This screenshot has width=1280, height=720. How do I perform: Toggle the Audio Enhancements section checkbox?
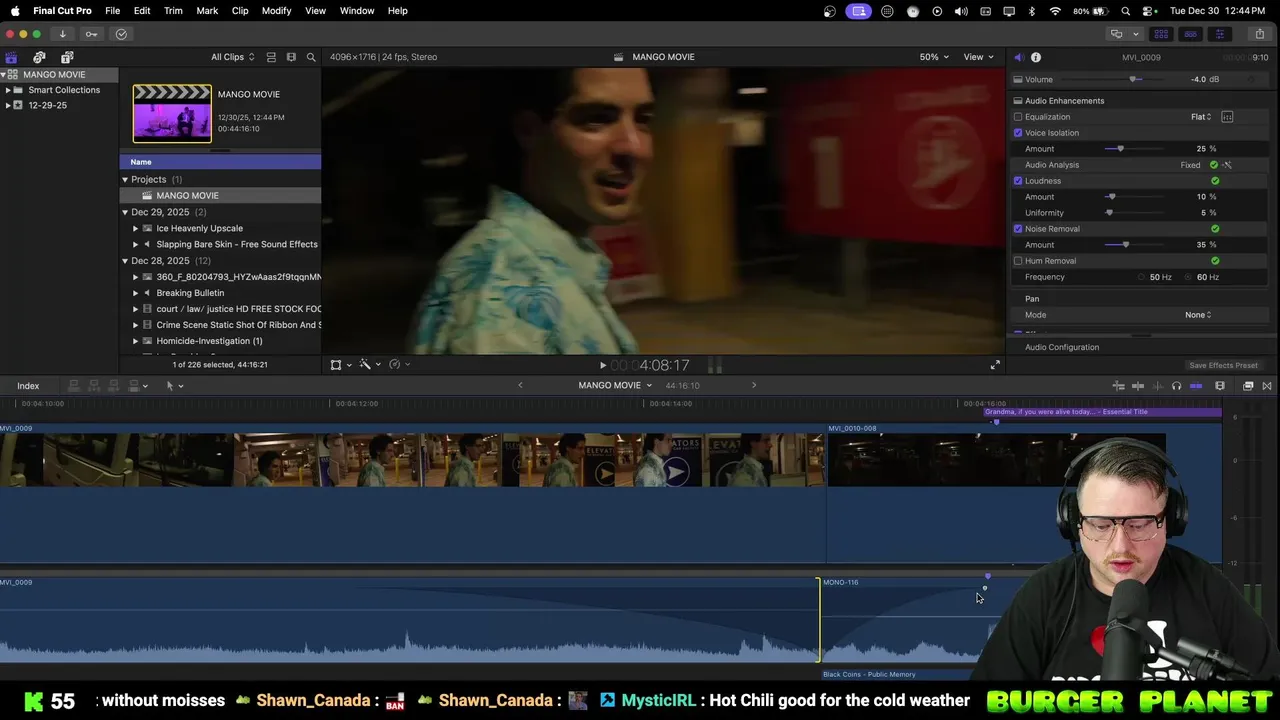(x=1018, y=101)
